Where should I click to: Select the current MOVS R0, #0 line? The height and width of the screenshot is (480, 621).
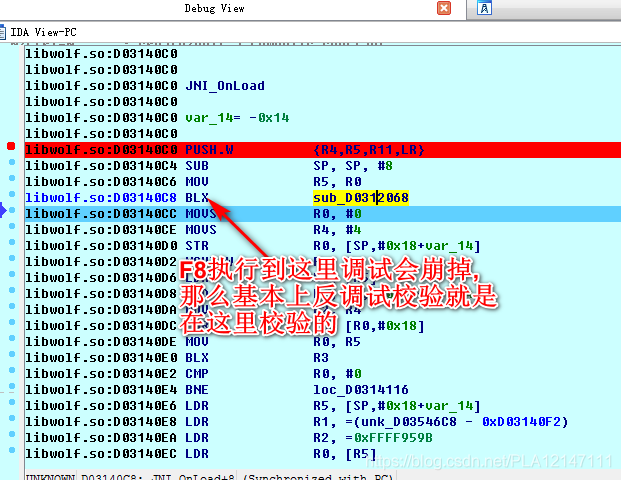click(323, 214)
